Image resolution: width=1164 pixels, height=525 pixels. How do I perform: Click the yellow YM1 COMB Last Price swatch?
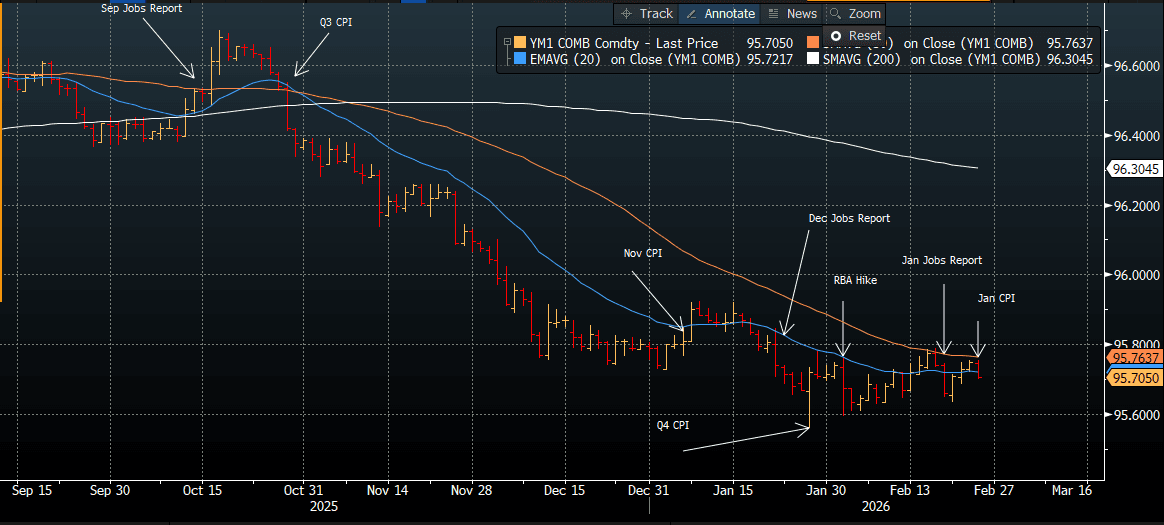519,43
